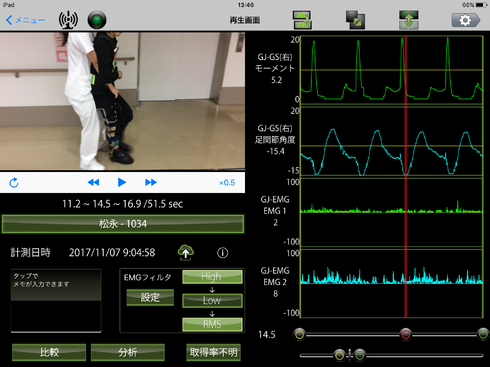Image resolution: width=490 pixels, height=367 pixels.
Task: Tap the 松永 - 1034 patient bar
Action: (123, 224)
